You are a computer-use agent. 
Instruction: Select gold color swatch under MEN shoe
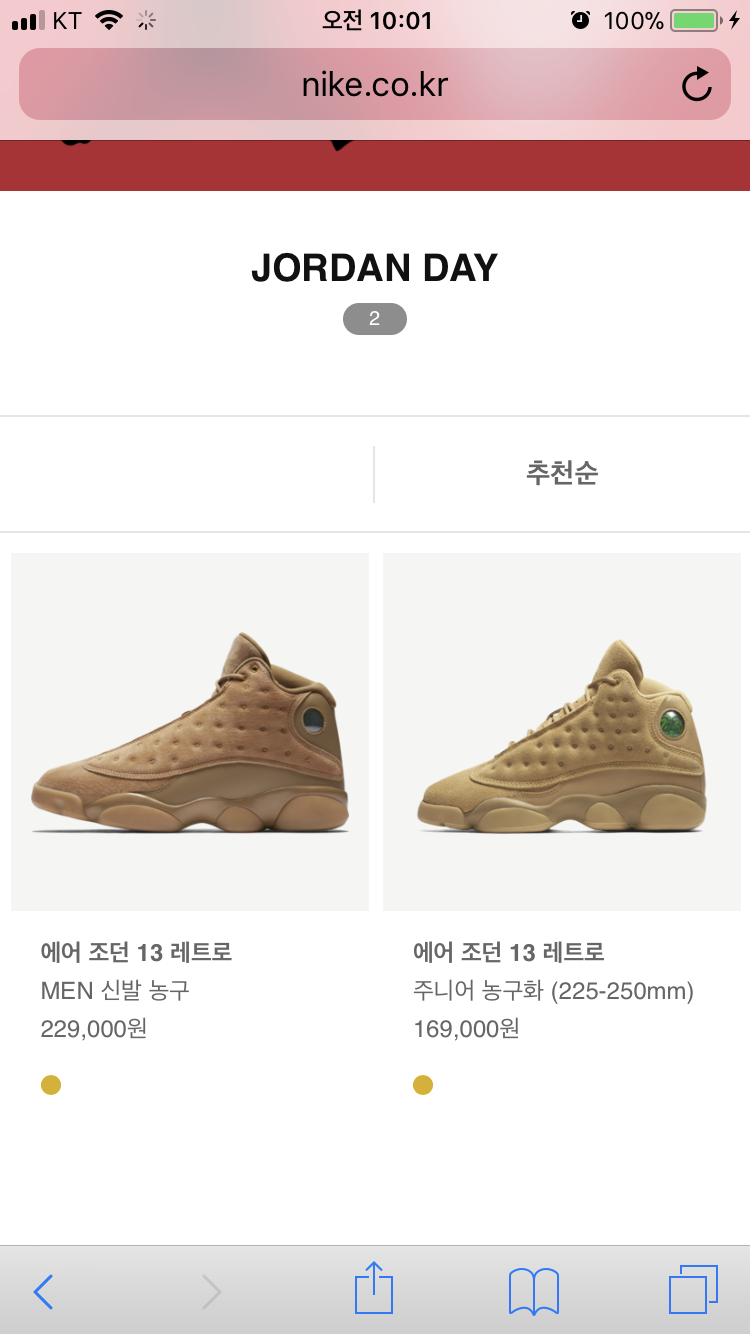[x=51, y=1085]
